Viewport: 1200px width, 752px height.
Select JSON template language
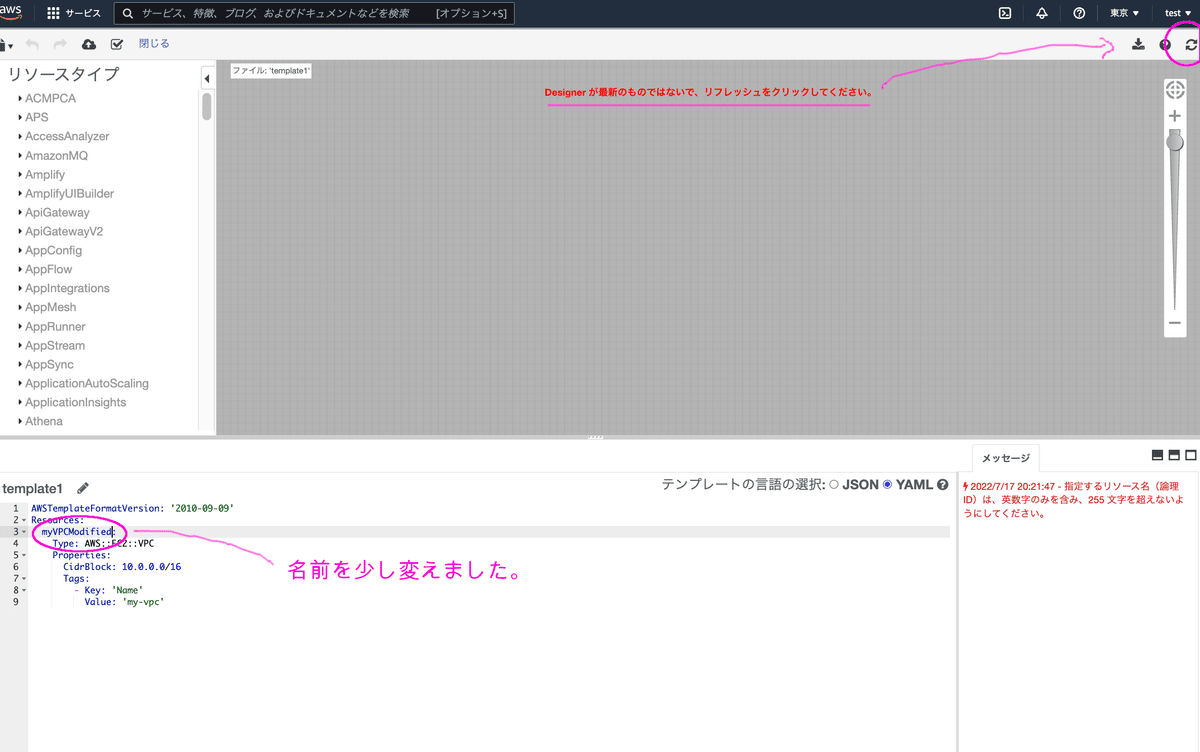(835, 485)
